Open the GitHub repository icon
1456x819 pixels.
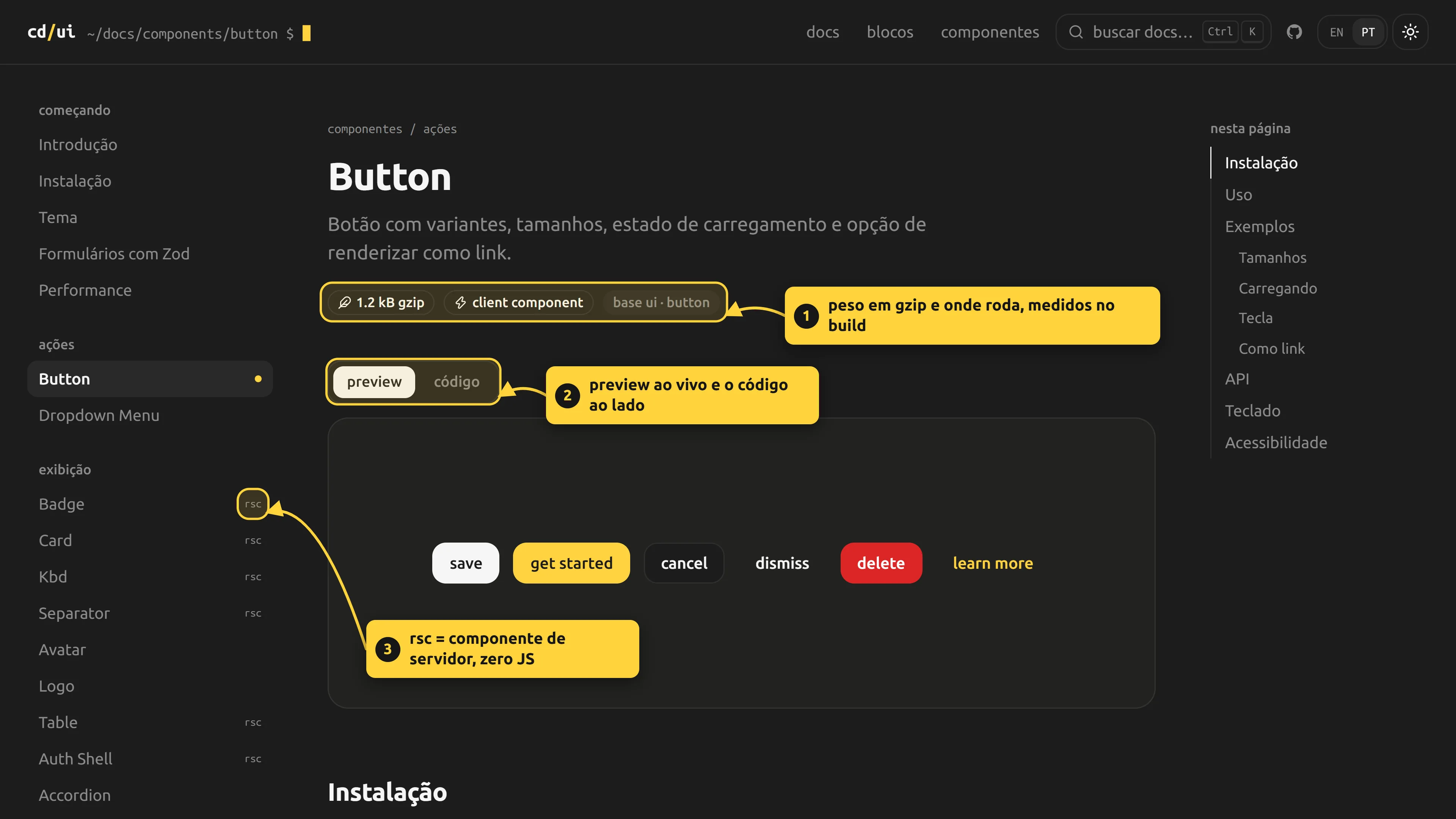click(1294, 31)
